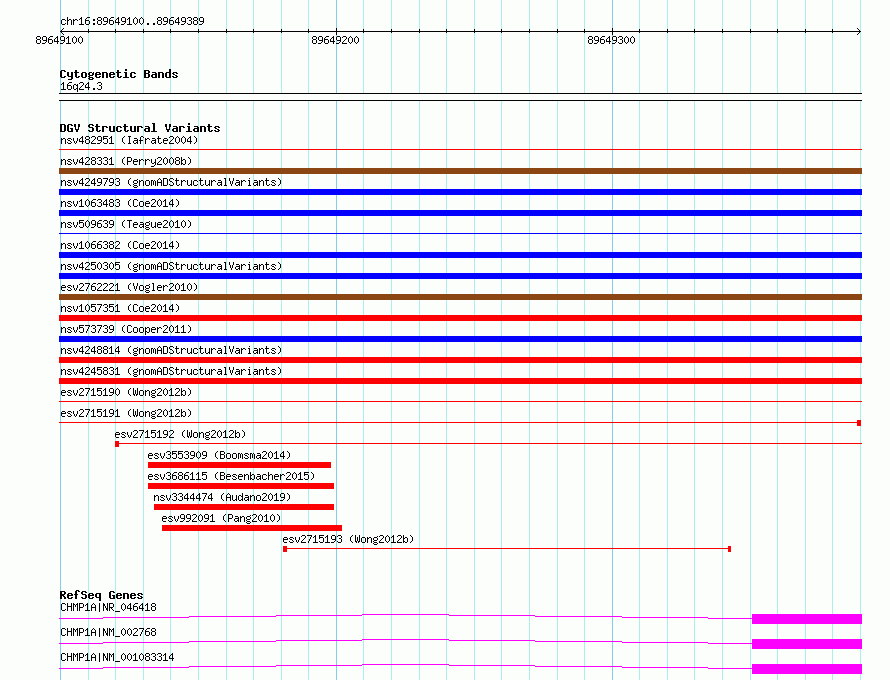890x680 pixels.
Task: Click the red bar of nsv3344474
Action: click(x=244, y=507)
